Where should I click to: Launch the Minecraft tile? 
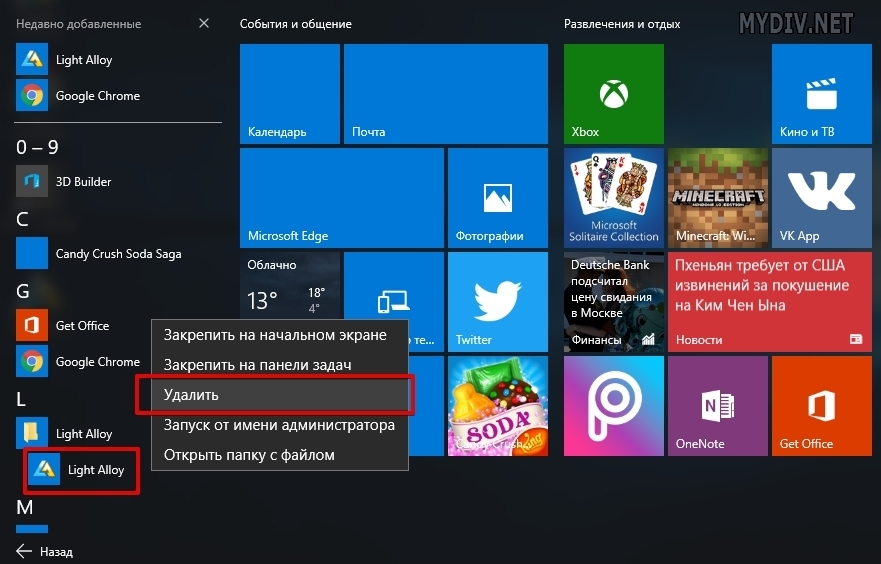716,198
